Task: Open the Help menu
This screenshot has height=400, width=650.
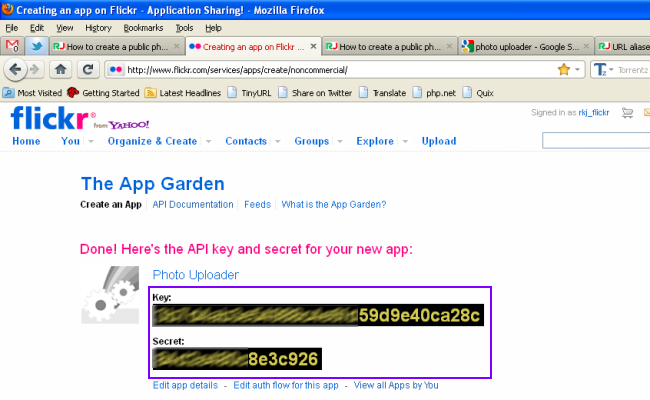Action: click(x=213, y=28)
